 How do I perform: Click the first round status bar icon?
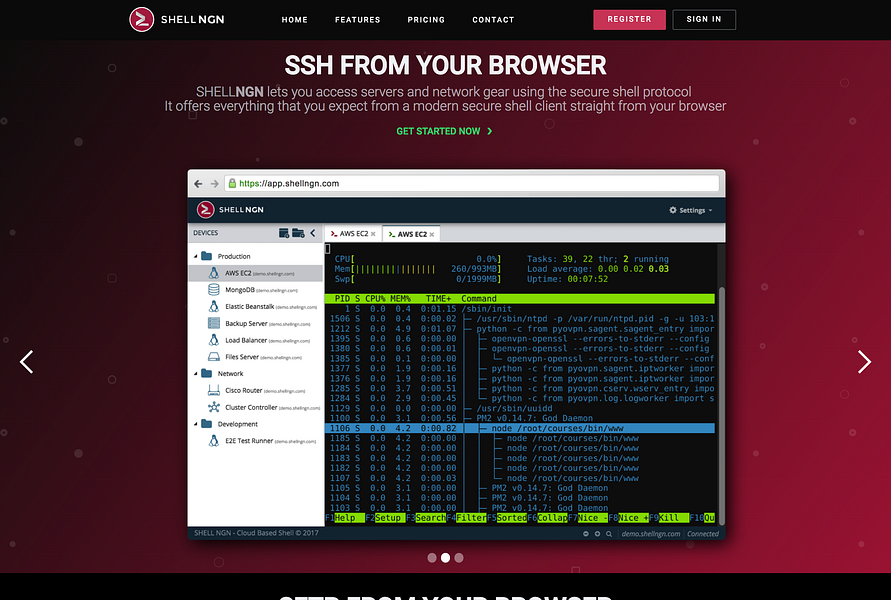(586, 534)
